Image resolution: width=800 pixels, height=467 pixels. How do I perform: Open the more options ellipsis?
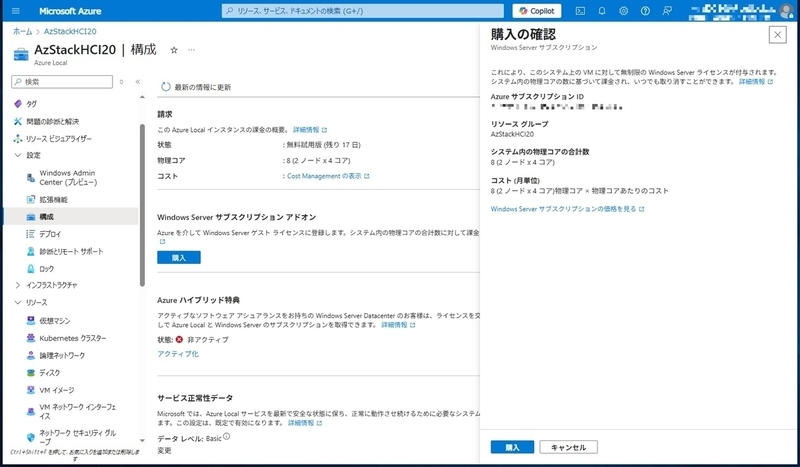coord(191,50)
